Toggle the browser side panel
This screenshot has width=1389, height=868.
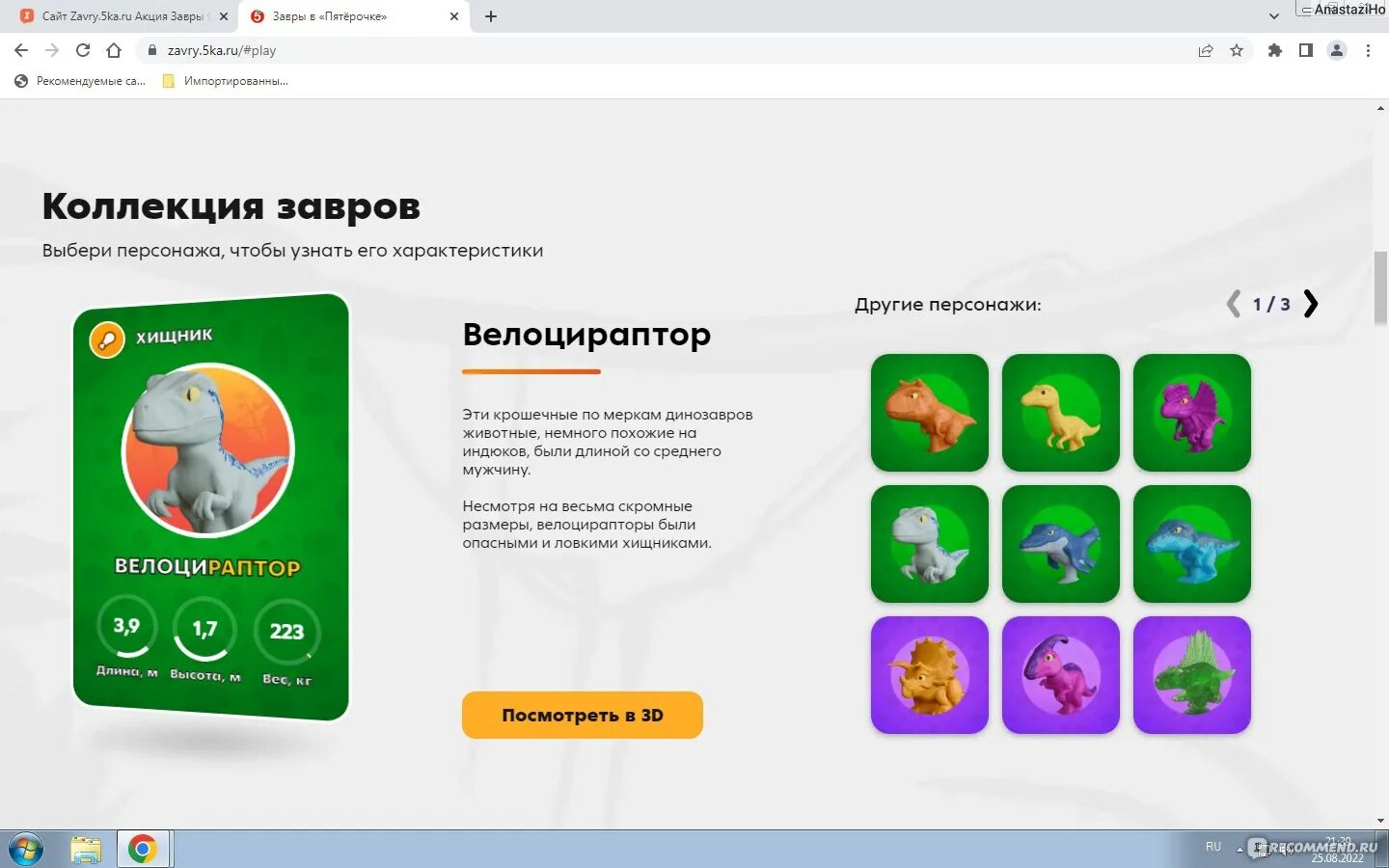1306,50
